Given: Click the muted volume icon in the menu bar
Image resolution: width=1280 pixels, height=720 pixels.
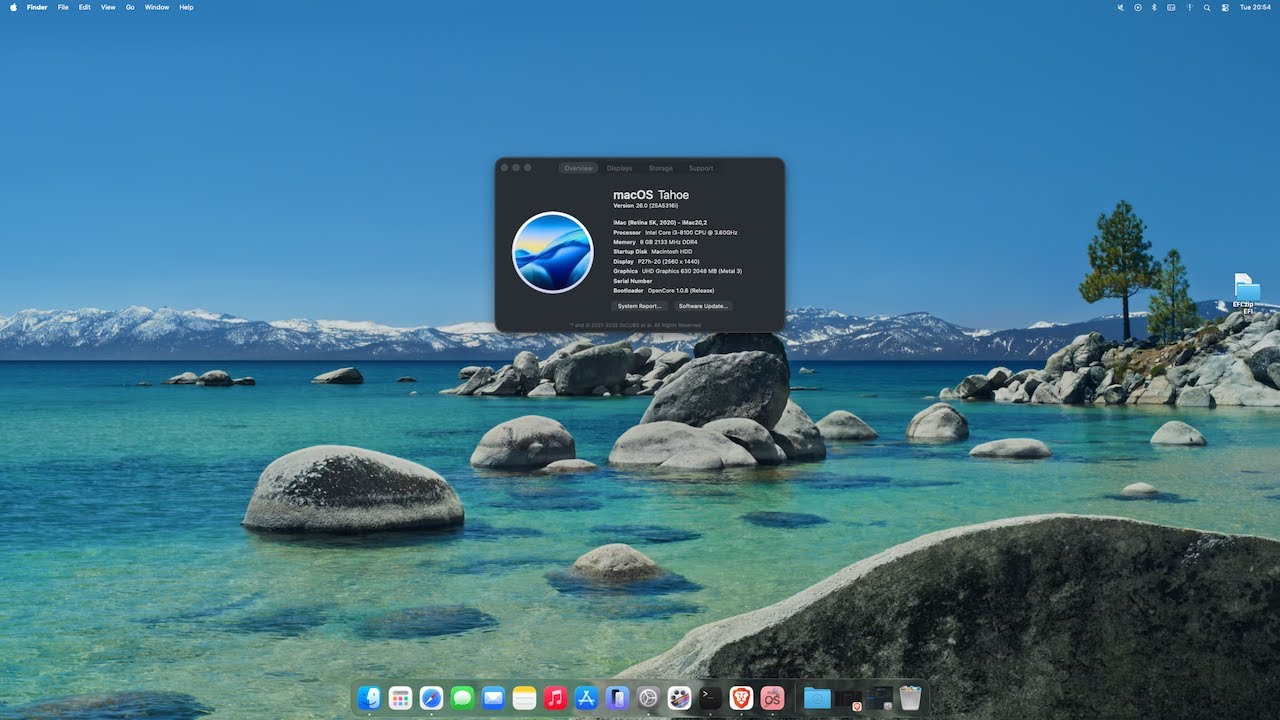Looking at the screenshot, I should pyautogui.click(x=1120, y=7).
